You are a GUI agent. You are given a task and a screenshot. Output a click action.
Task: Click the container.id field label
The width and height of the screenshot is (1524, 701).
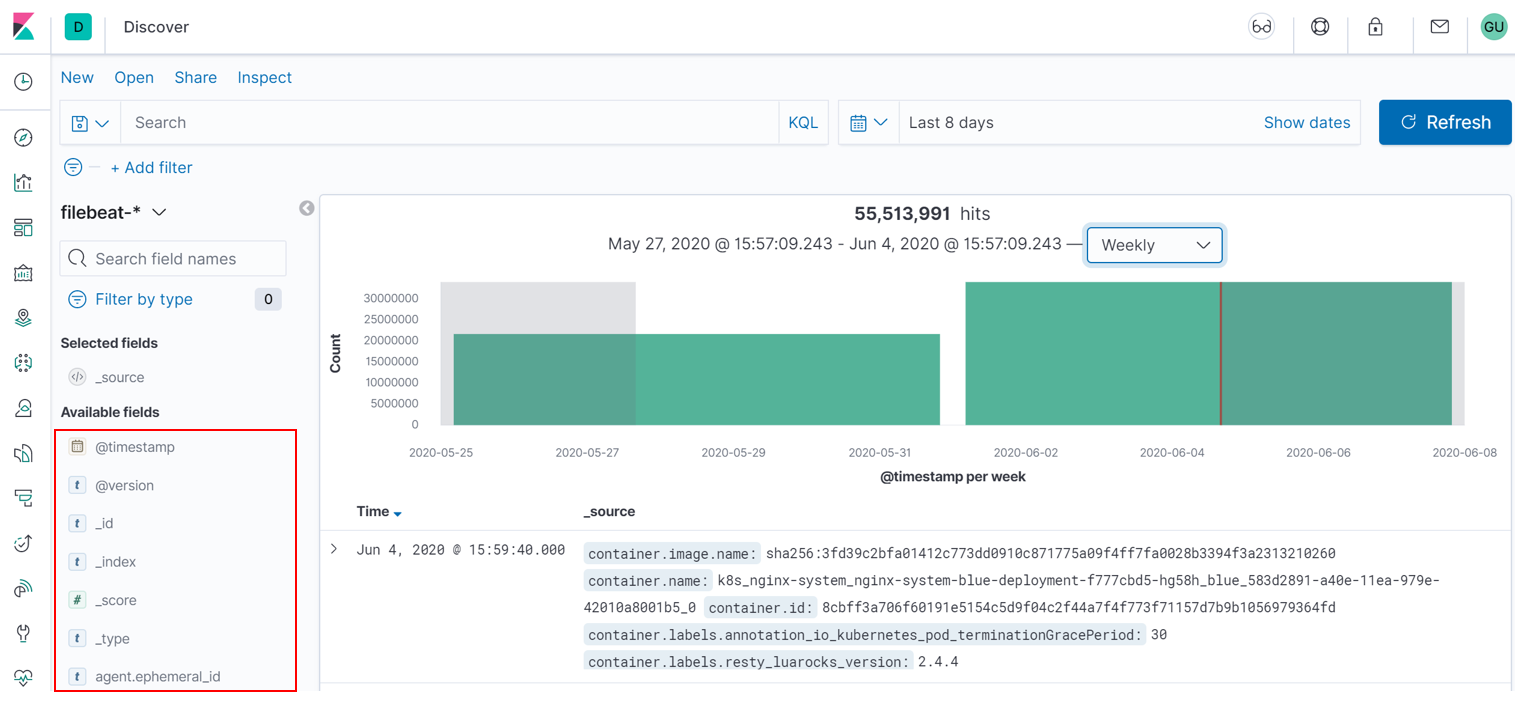click(x=761, y=607)
